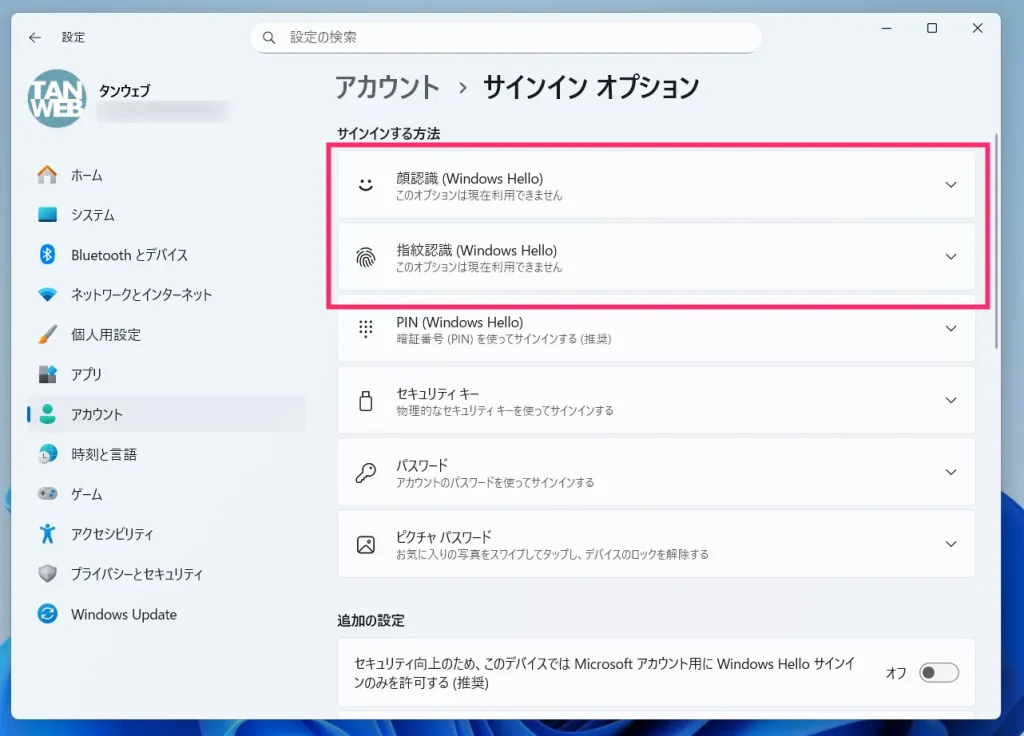Minimize the Settings window
This screenshot has height=736, width=1024.
coord(886,28)
